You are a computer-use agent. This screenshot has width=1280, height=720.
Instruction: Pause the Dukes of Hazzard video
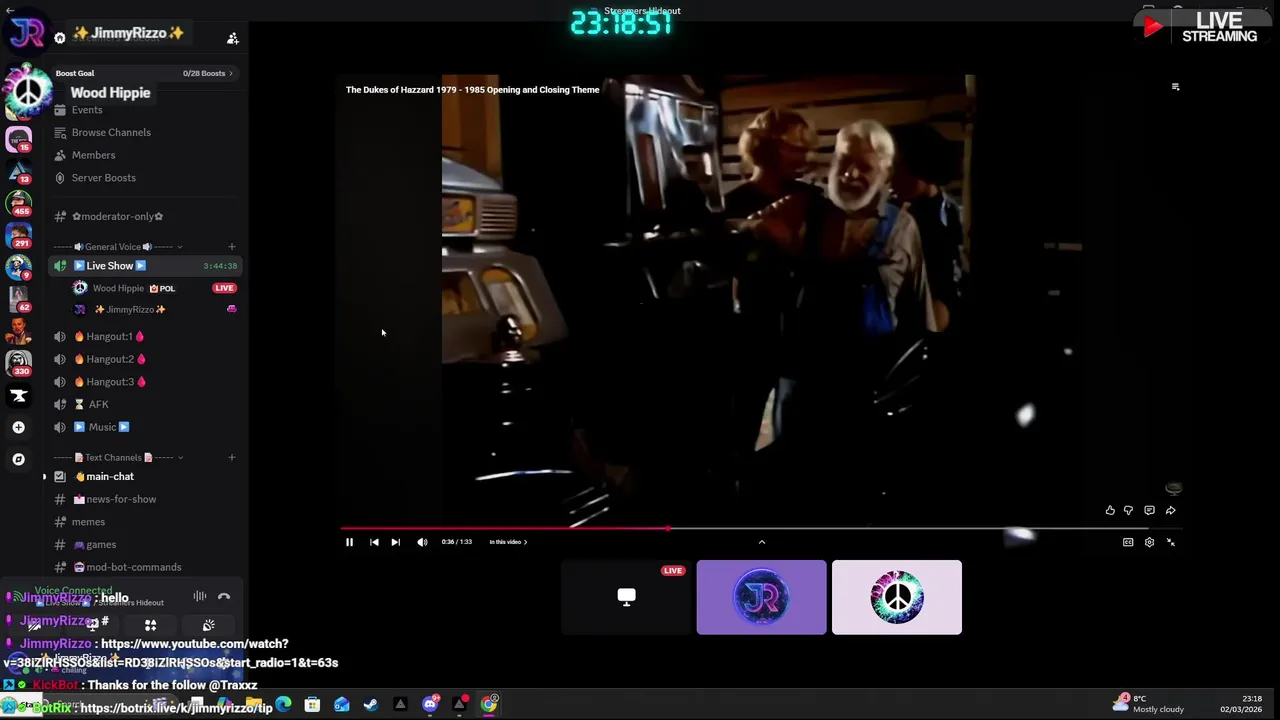[x=349, y=542]
